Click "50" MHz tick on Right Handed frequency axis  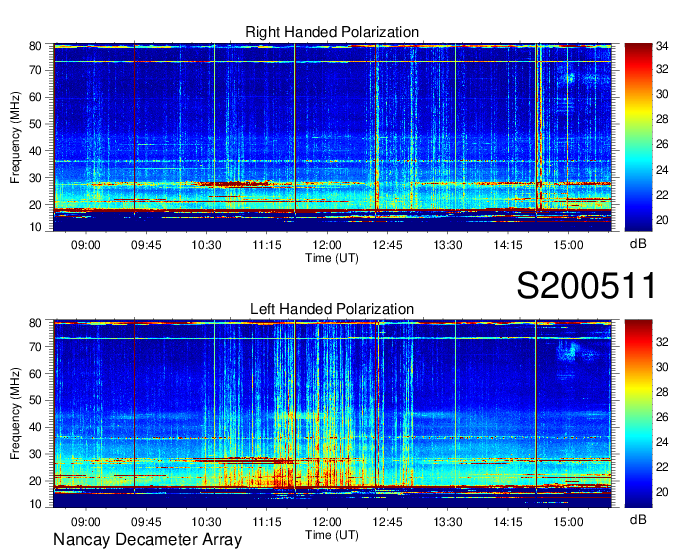(x=35, y=124)
